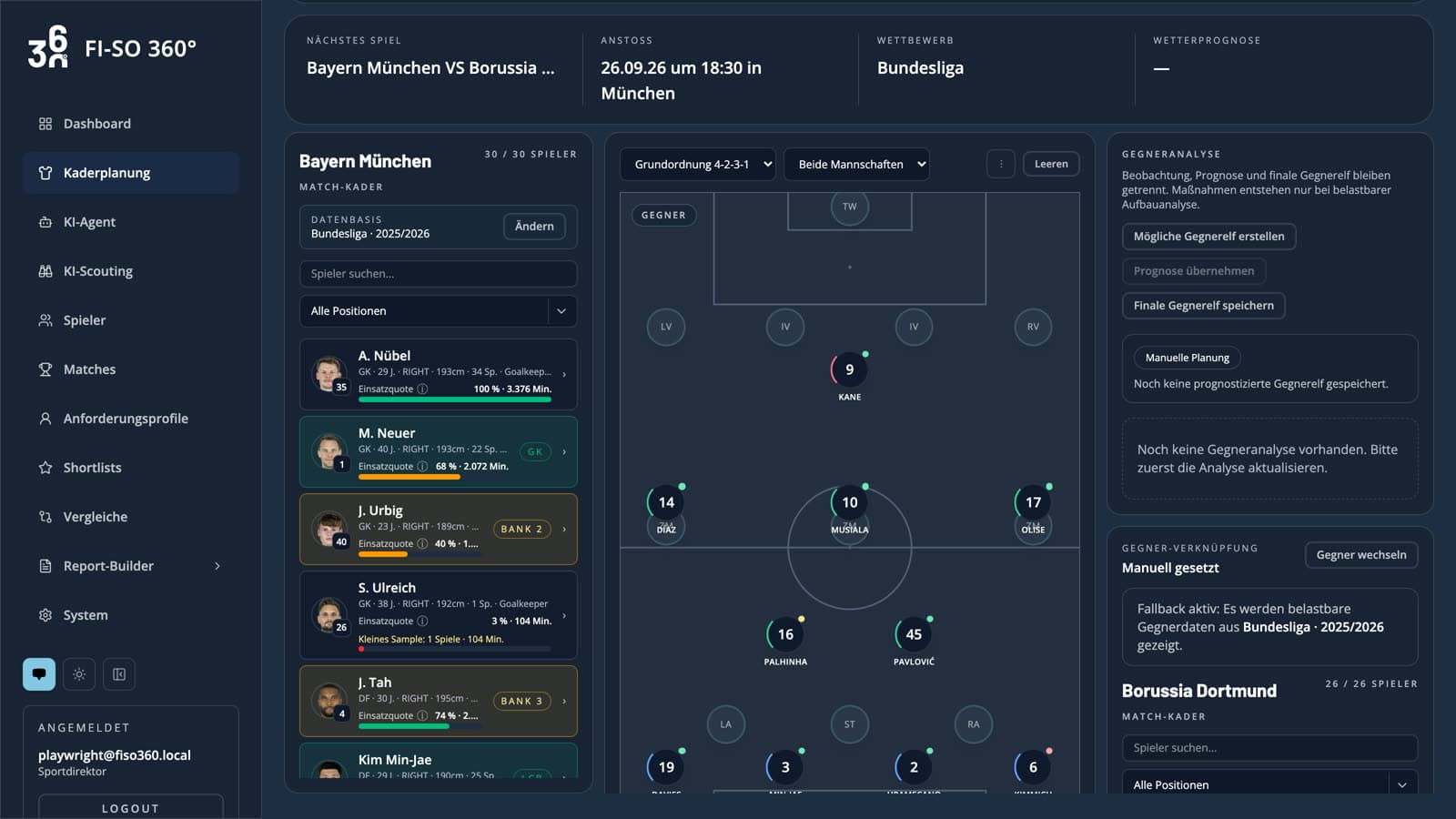This screenshot has width=1456, height=819.
Task: Click the Shortlists star icon
Action: (x=45, y=468)
